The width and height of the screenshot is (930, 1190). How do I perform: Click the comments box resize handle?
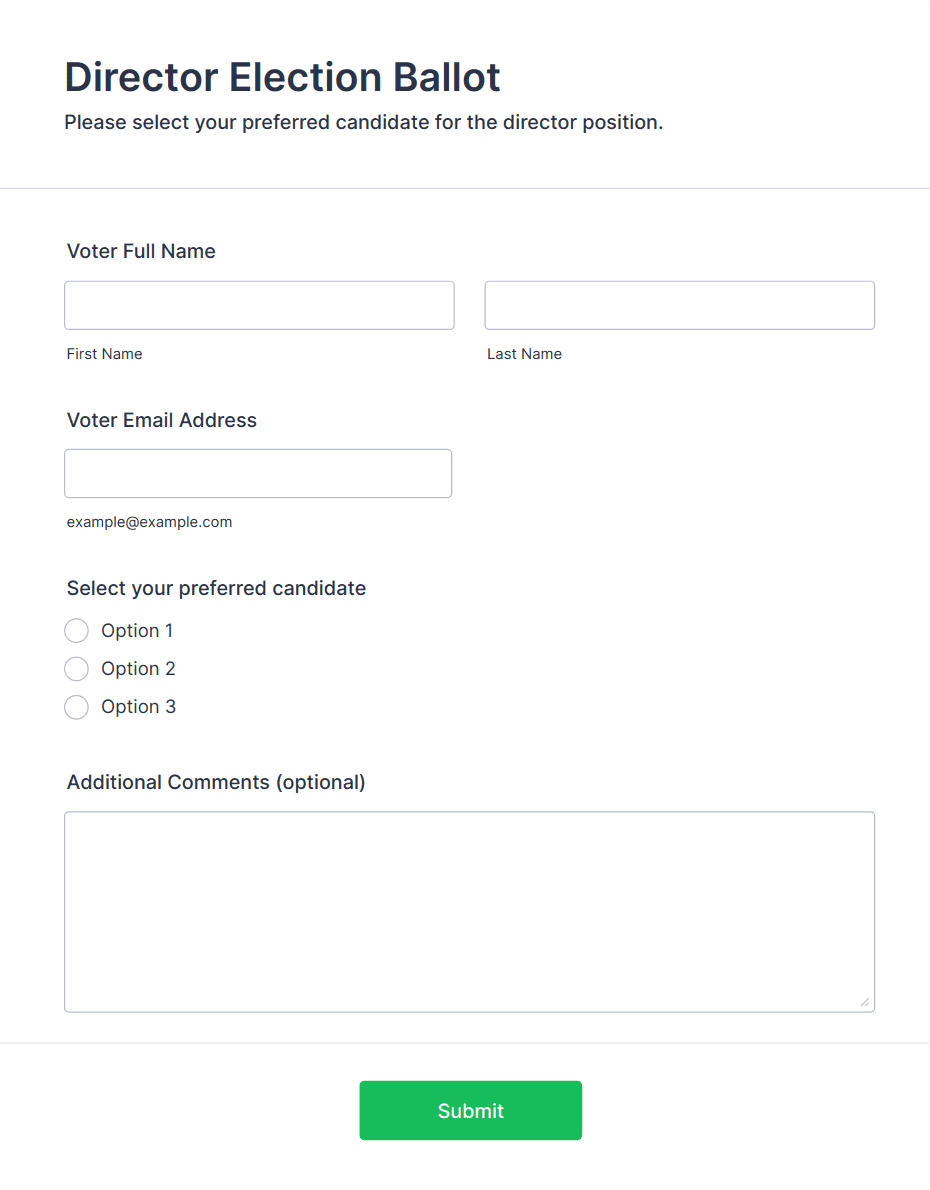tap(864, 1002)
